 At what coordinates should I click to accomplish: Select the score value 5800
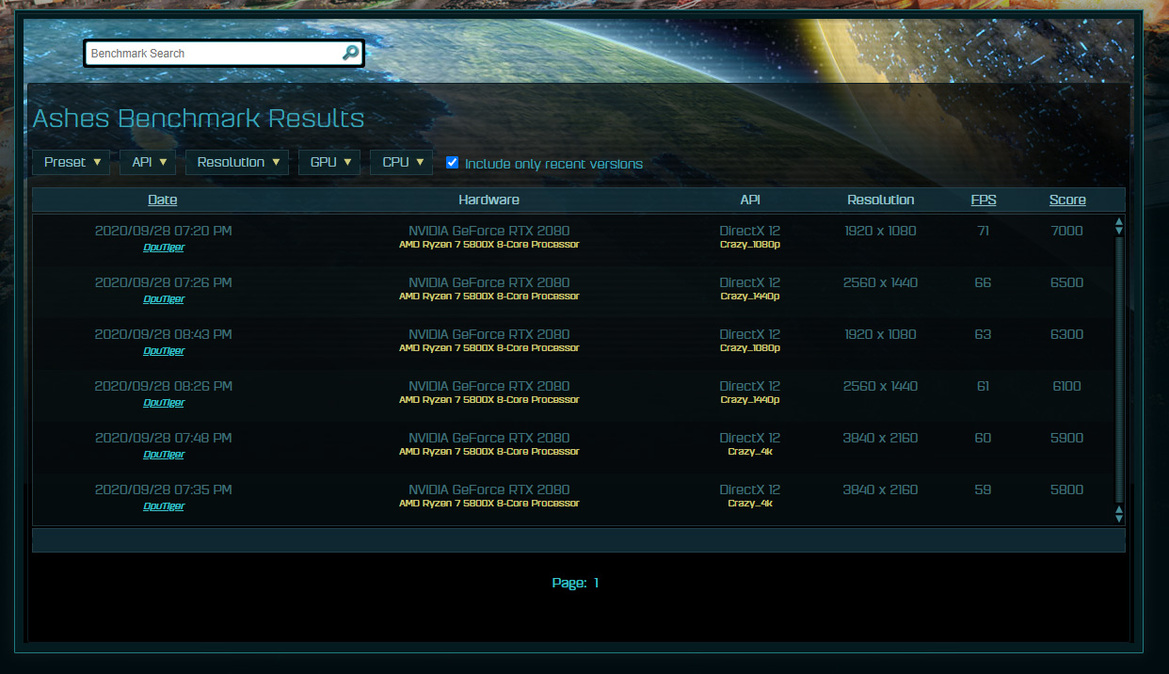pyautogui.click(x=1067, y=490)
